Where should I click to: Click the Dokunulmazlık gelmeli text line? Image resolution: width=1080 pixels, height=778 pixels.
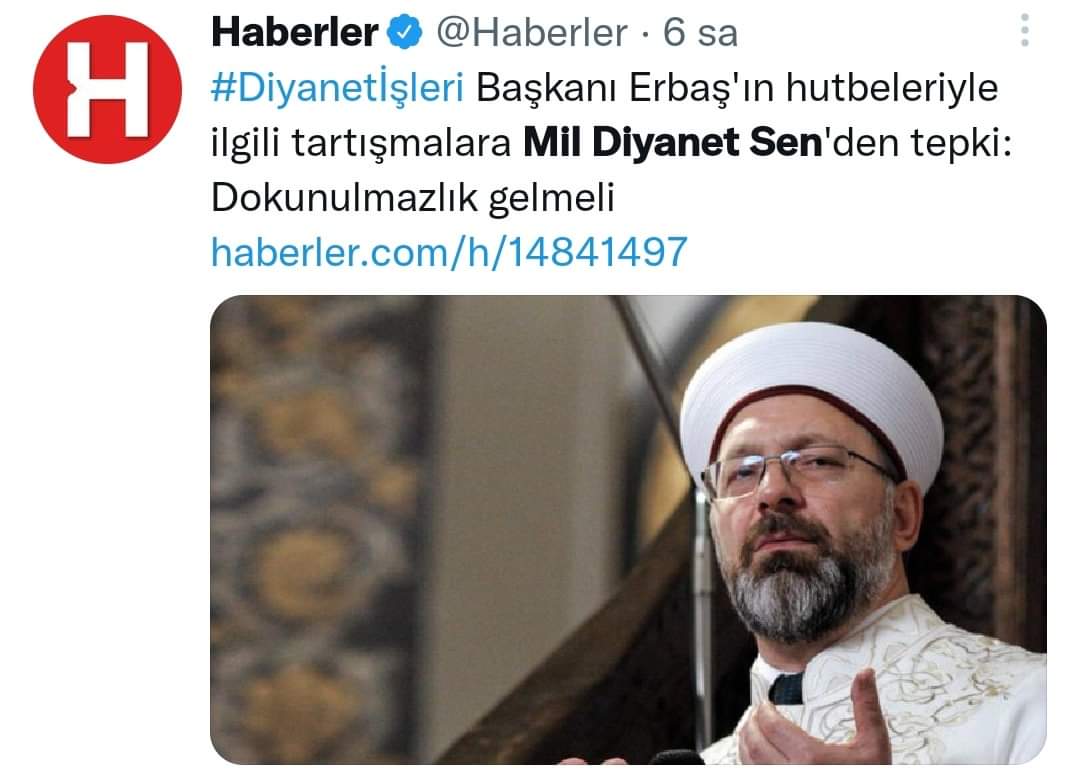[413, 198]
